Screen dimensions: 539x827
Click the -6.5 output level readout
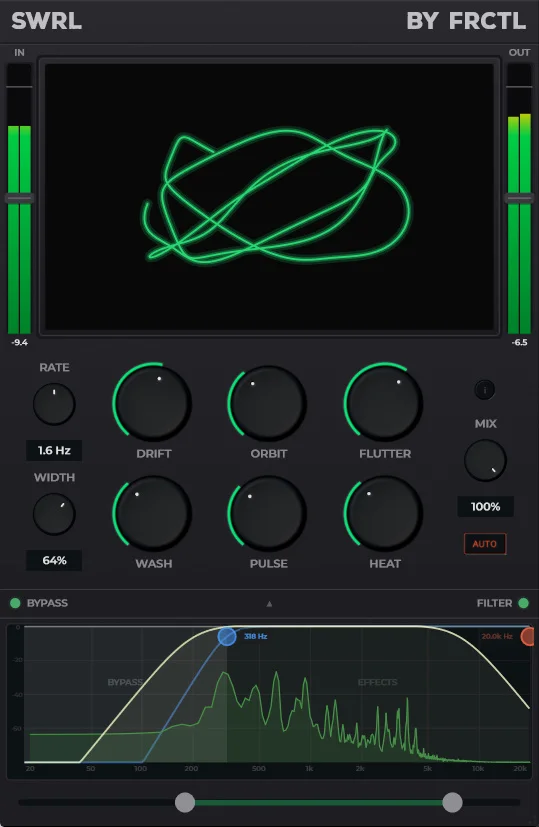(519, 342)
